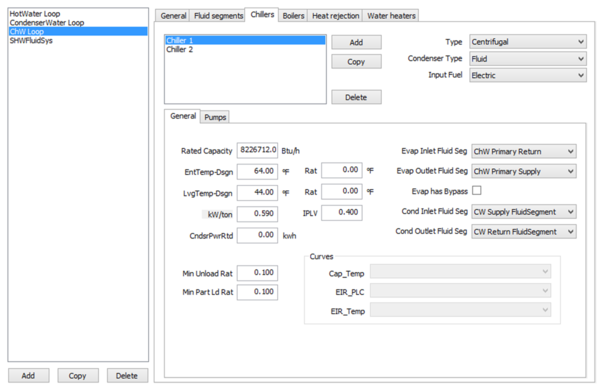602x384 pixels.
Task: Switch to the chiller General sub-tab
Action: pos(183,116)
